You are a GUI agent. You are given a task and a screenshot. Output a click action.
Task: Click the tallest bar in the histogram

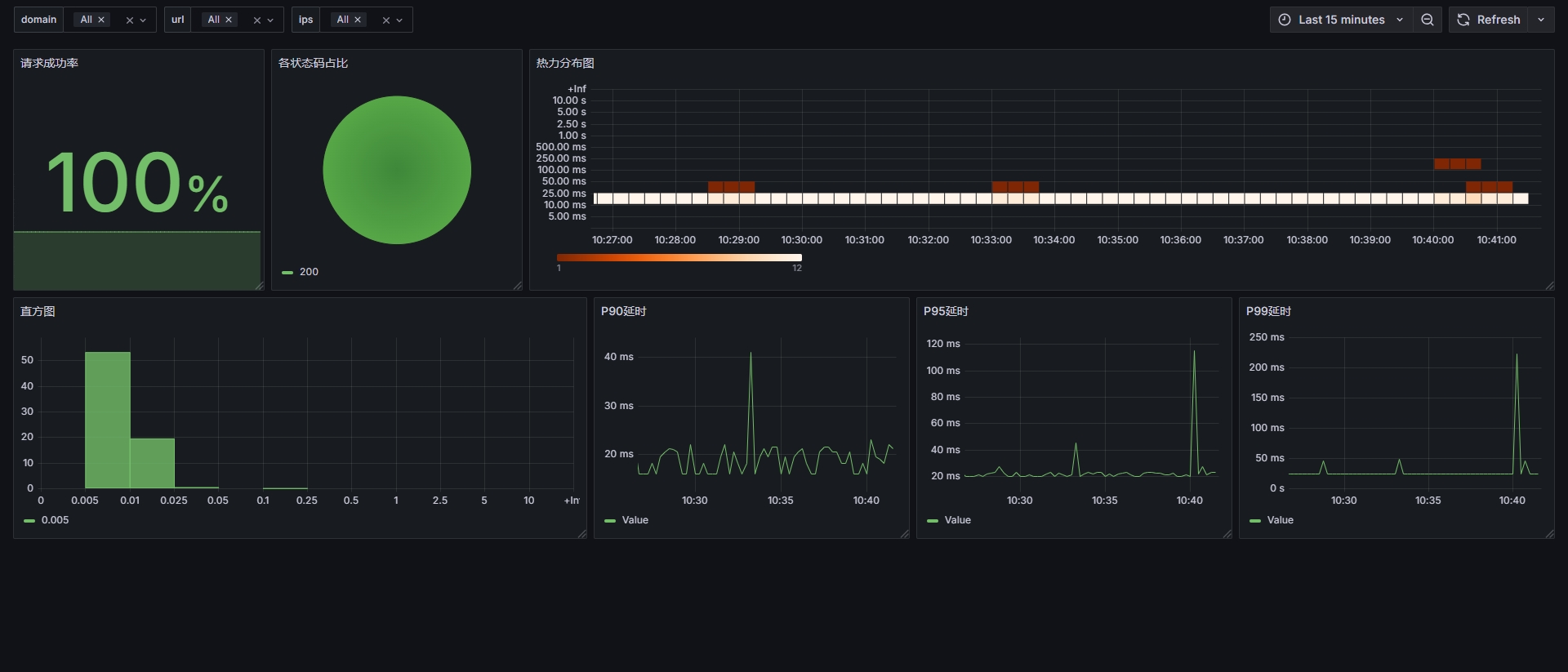tap(108, 421)
